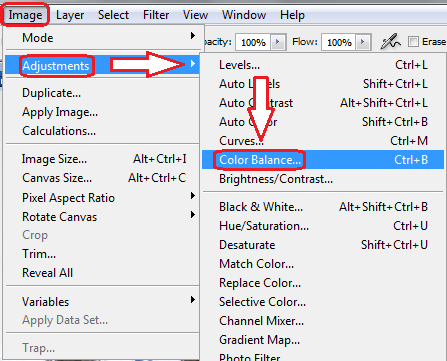
Task: Open the Help menu
Action: pos(292,15)
